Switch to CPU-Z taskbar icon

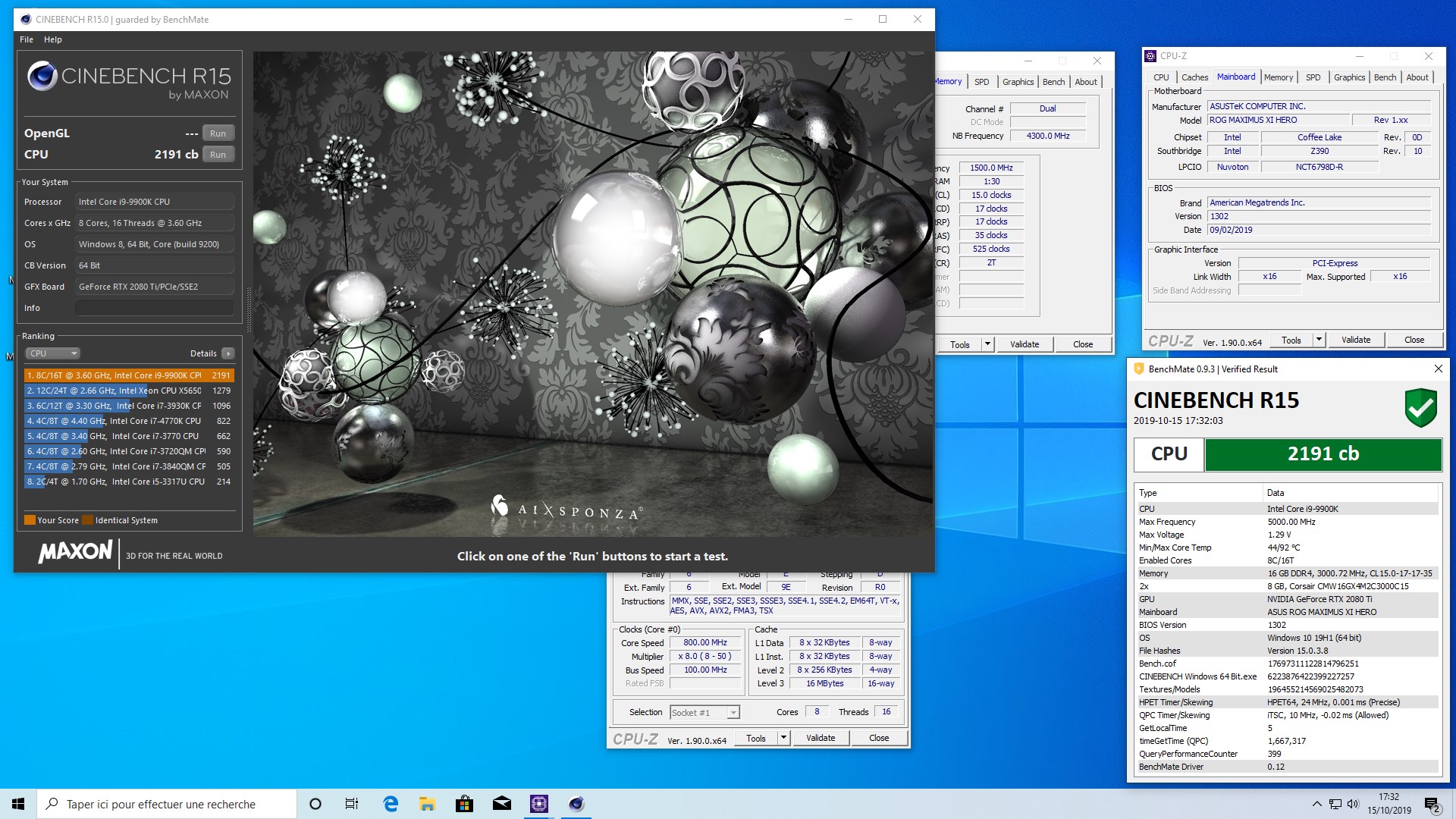tap(538, 804)
